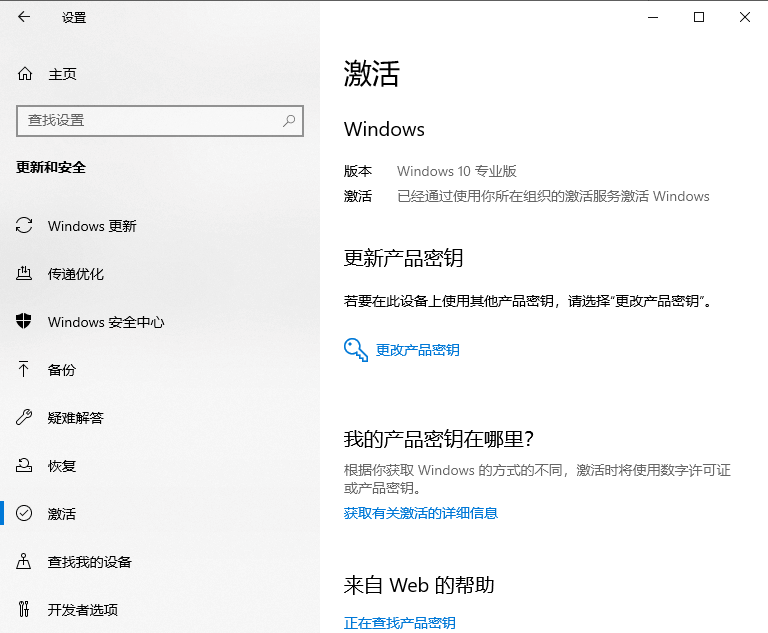Click the 更新产品密钥 heading
Image resolution: width=768 pixels, height=633 pixels.
[403, 258]
